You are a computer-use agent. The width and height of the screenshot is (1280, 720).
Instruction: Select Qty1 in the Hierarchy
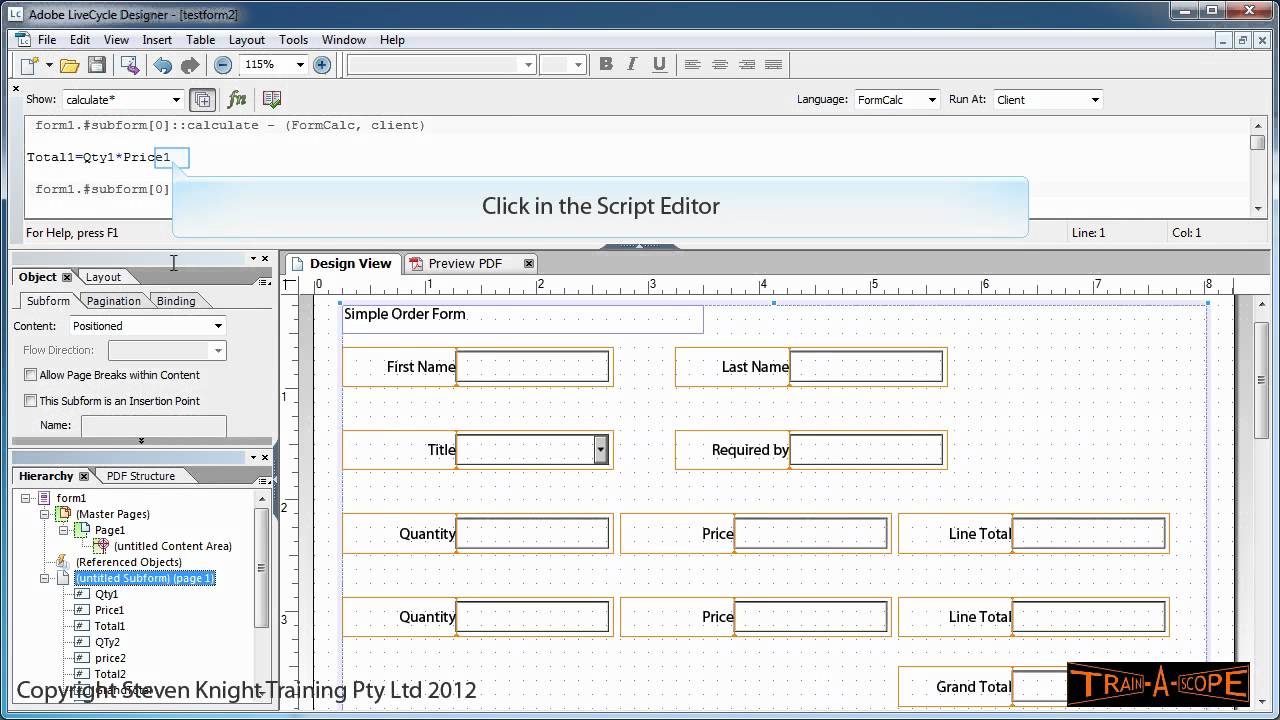pos(106,594)
